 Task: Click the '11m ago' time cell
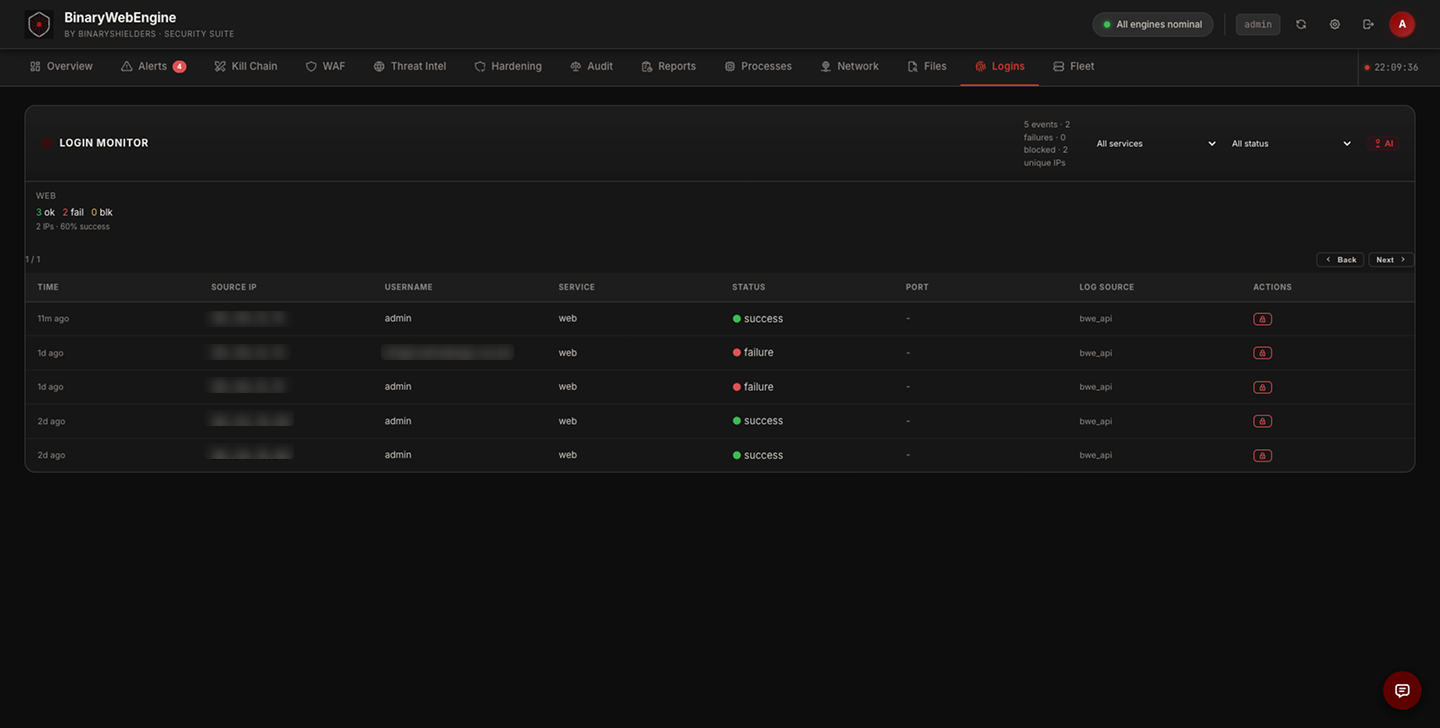point(53,319)
